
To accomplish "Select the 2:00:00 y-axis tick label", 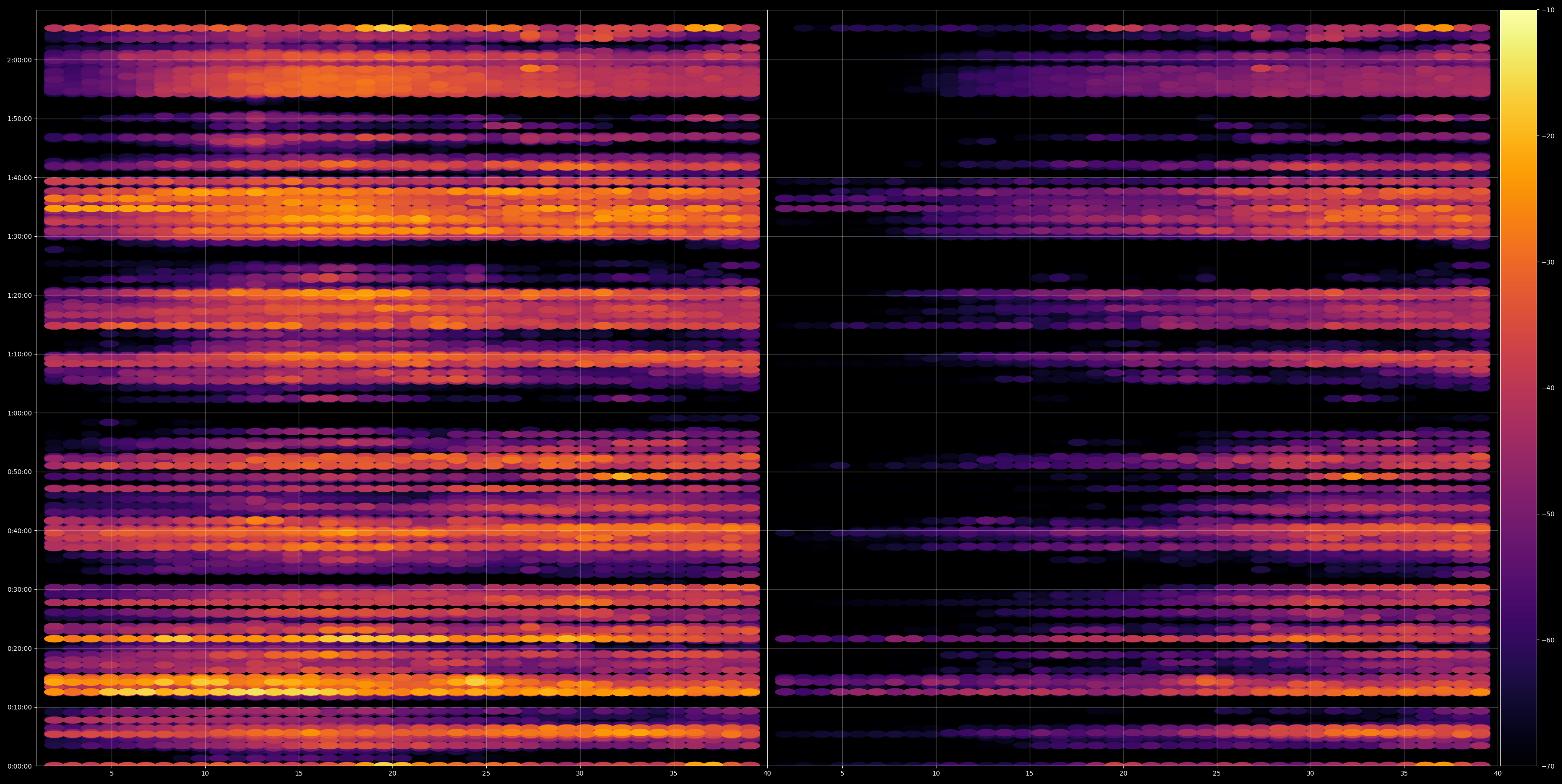I will 19,60.
